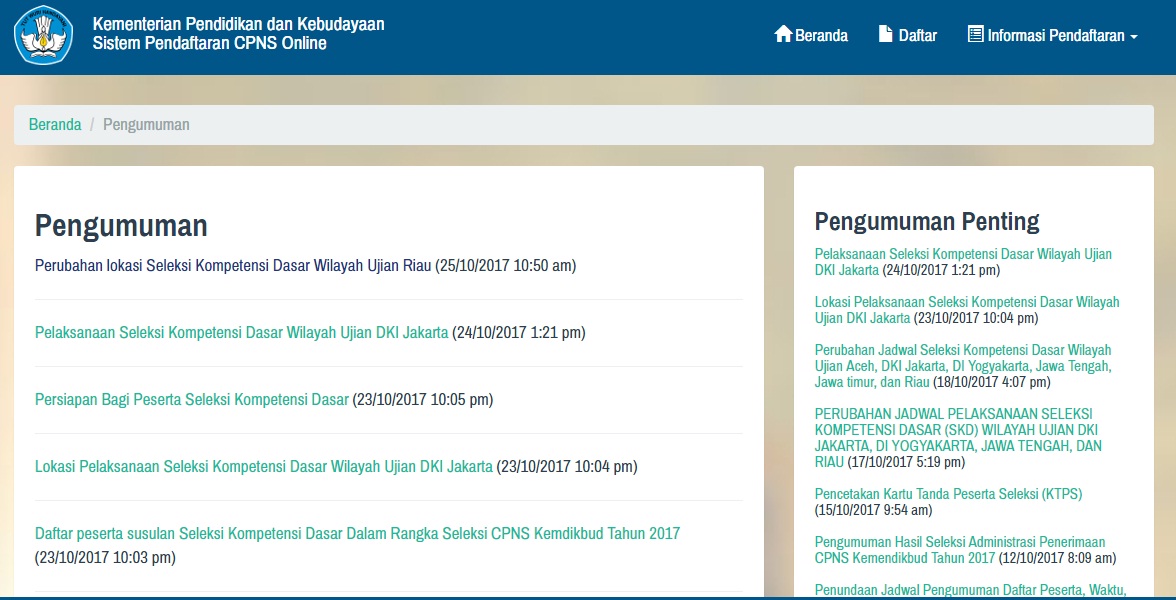The width and height of the screenshot is (1176, 600).
Task: Open sidebar Lokasi Pelaksanaan Seleksi DKI Jakarta link
Action: coord(967,303)
